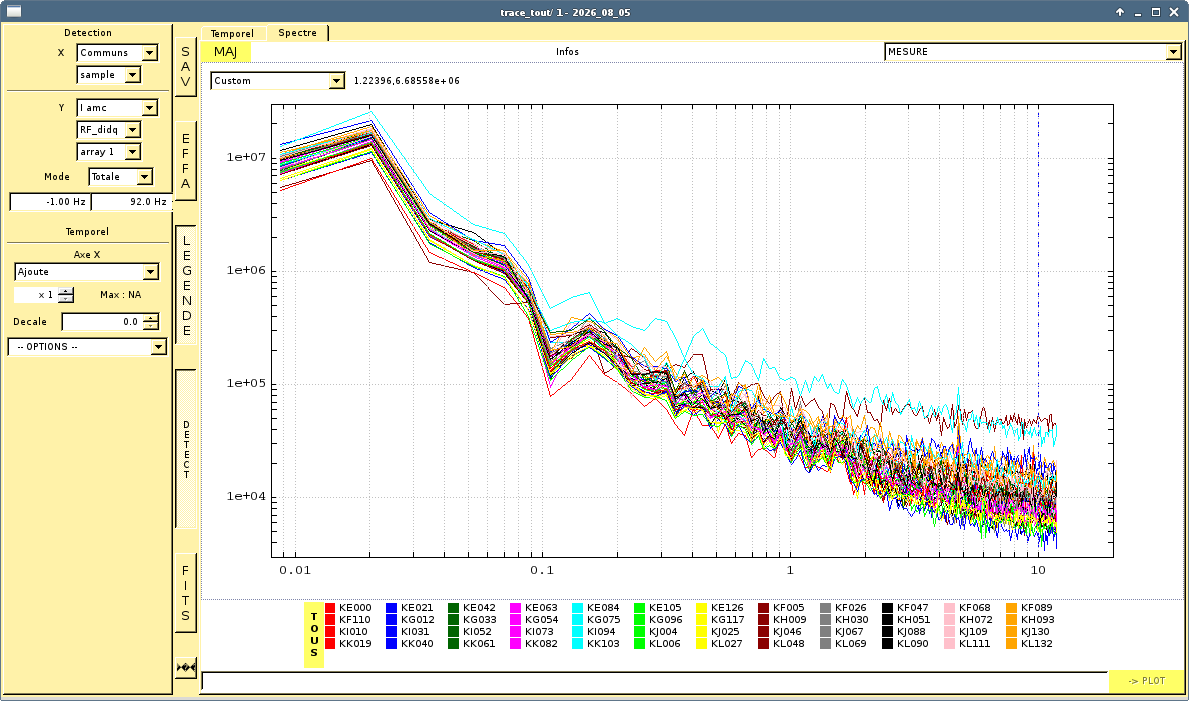
Task: Click the yellow MAJ button
Action: (225, 52)
